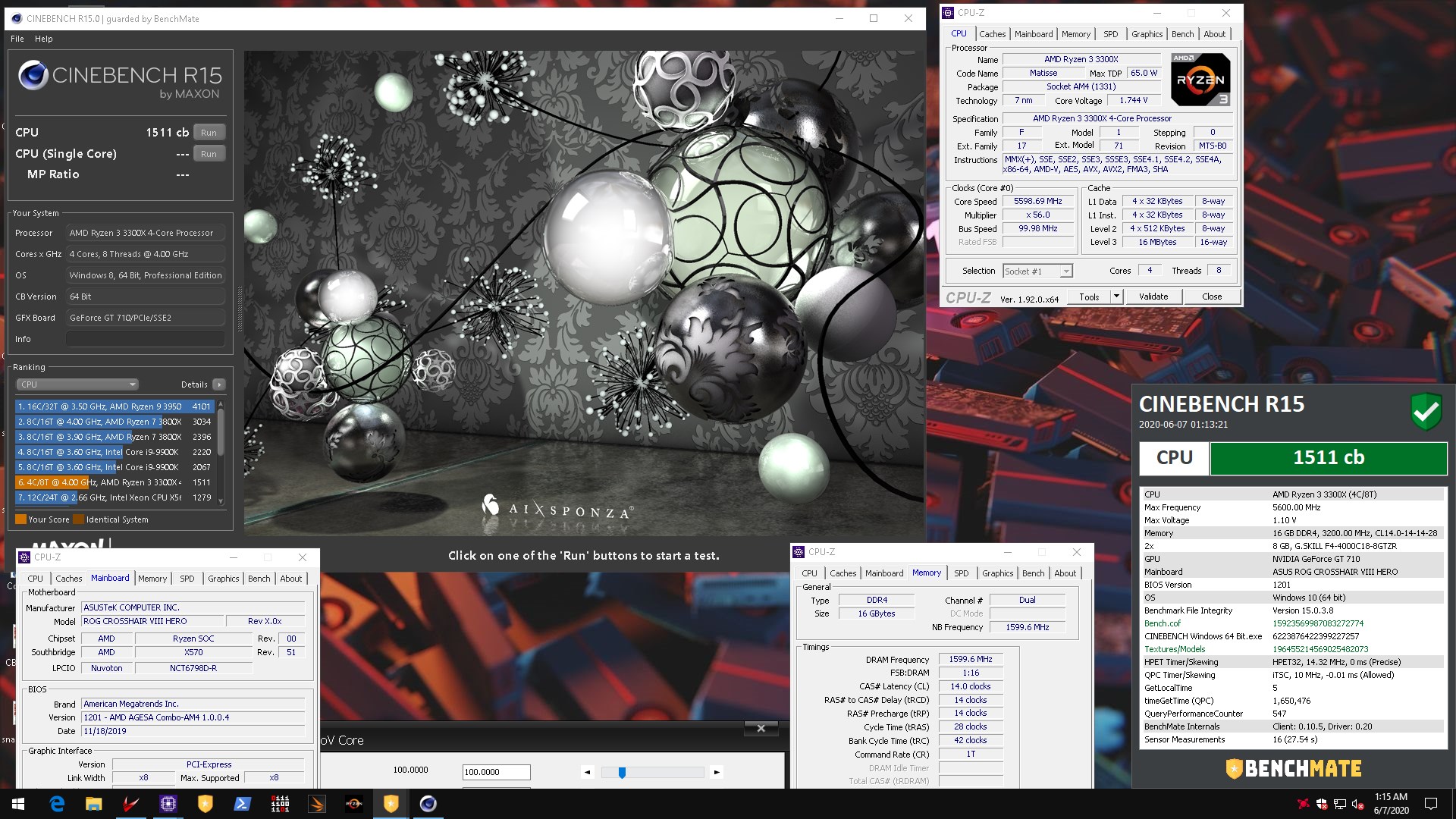Open Windows Security from the system tray
The image size is (1456, 819).
[1322, 804]
